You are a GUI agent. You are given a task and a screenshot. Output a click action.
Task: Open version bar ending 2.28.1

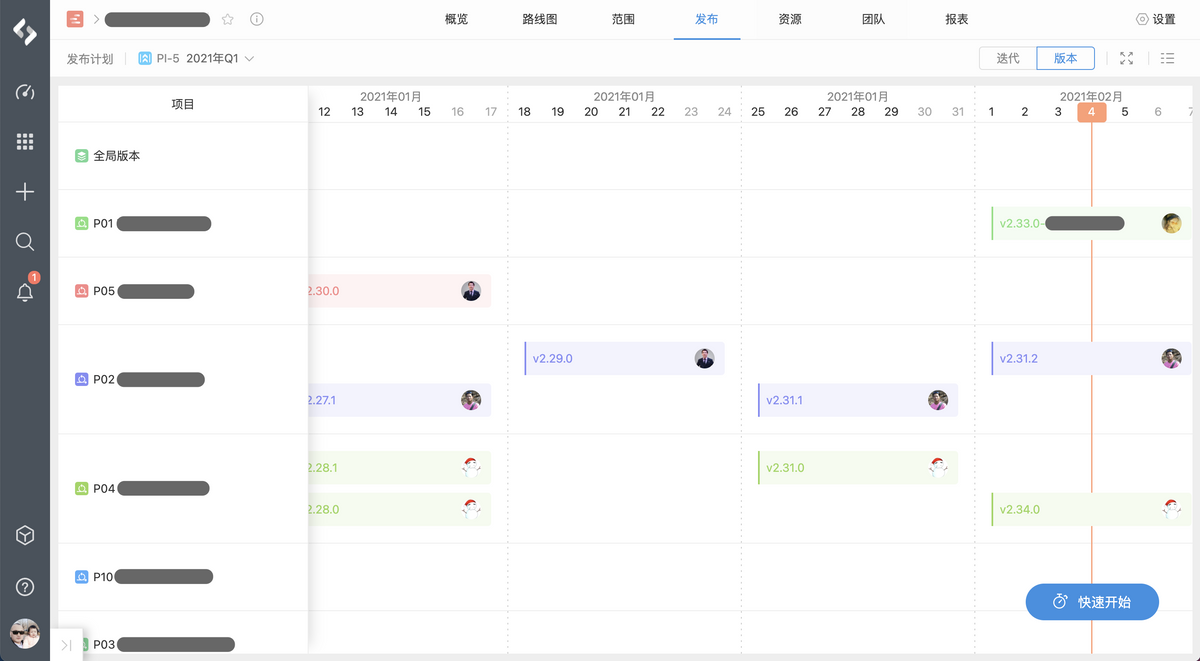(400, 467)
